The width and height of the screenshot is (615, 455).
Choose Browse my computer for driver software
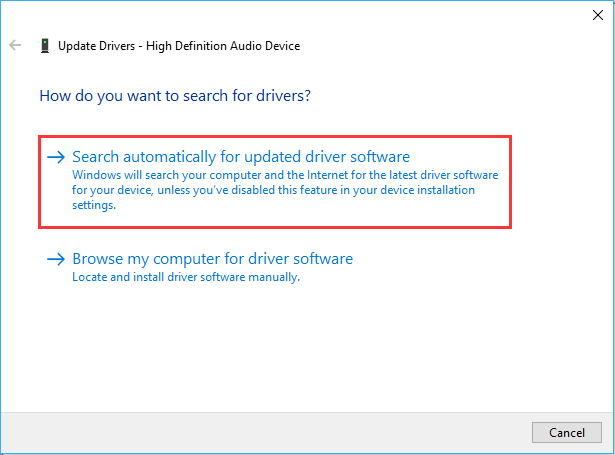[x=212, y=259]
